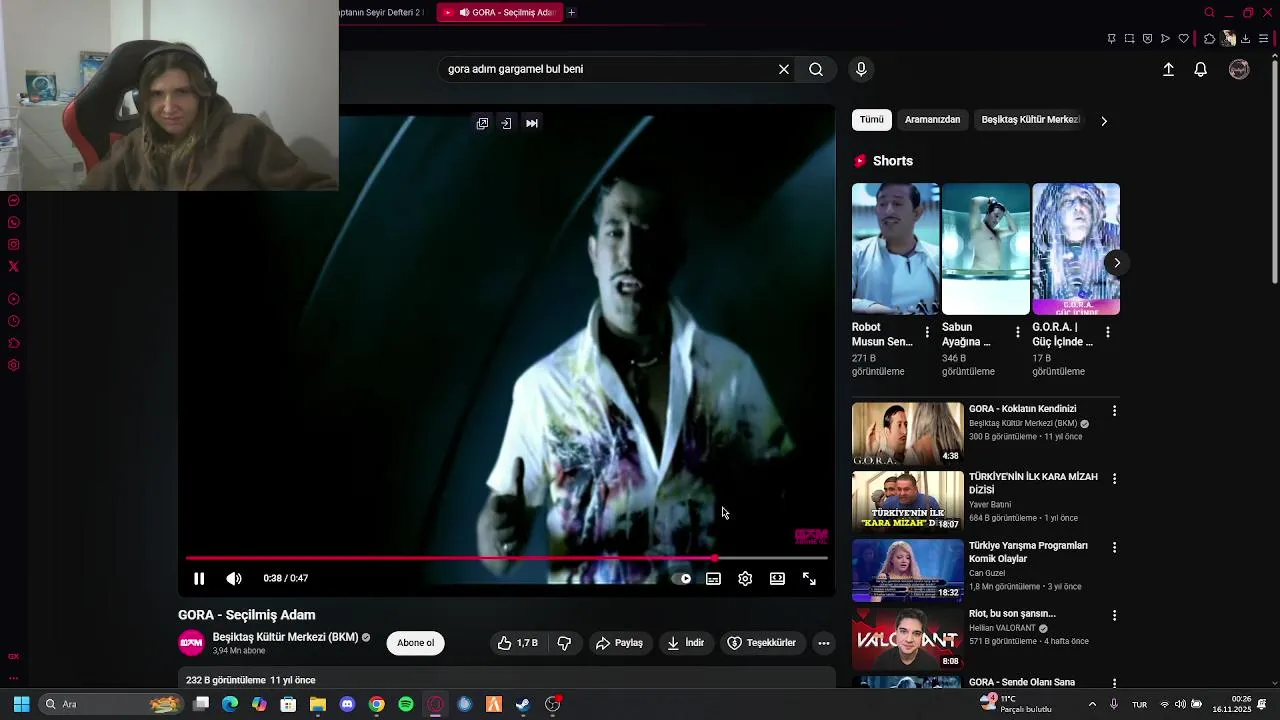Open YouTube create upload icon
This screenshot has height=720, width=1280.
[1168, 69]
